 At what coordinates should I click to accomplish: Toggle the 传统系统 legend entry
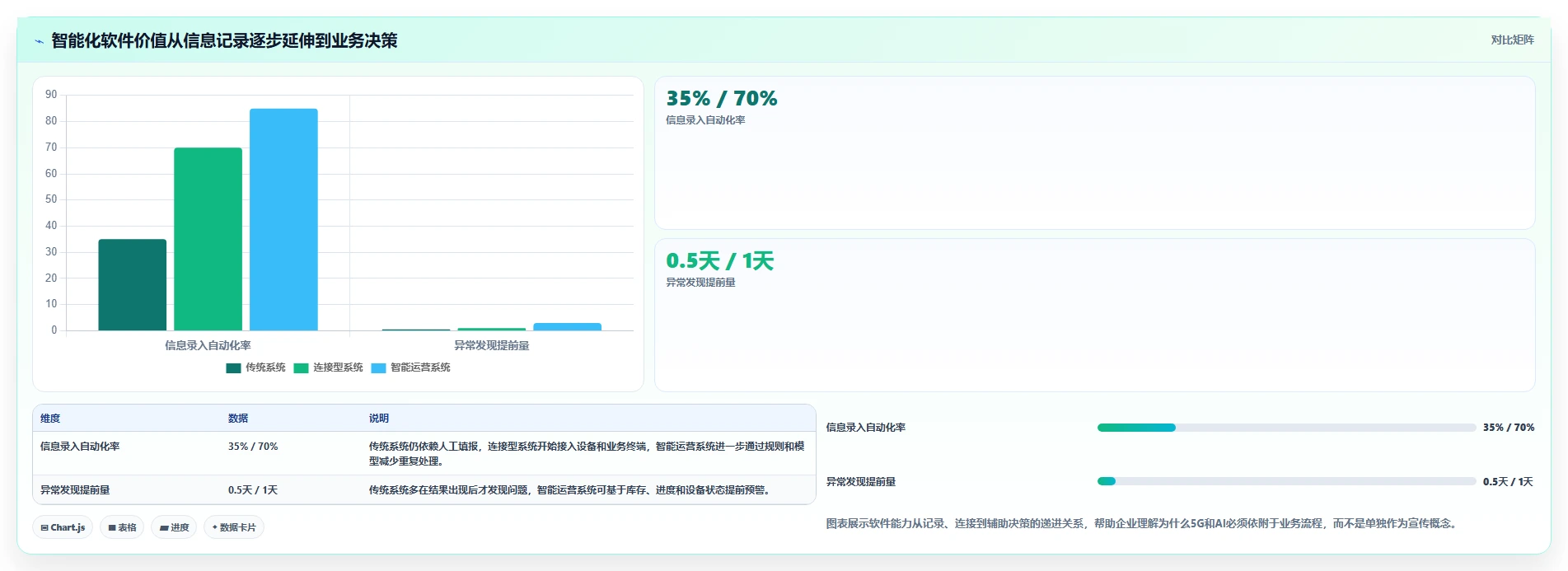[255, 367]
